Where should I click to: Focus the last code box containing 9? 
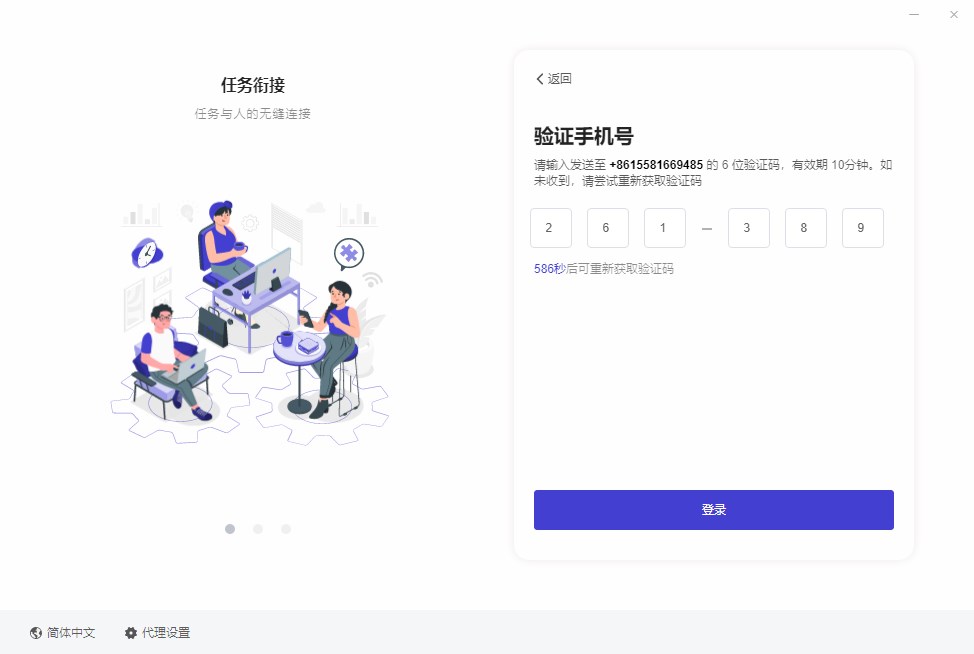[x=863, y=228]
